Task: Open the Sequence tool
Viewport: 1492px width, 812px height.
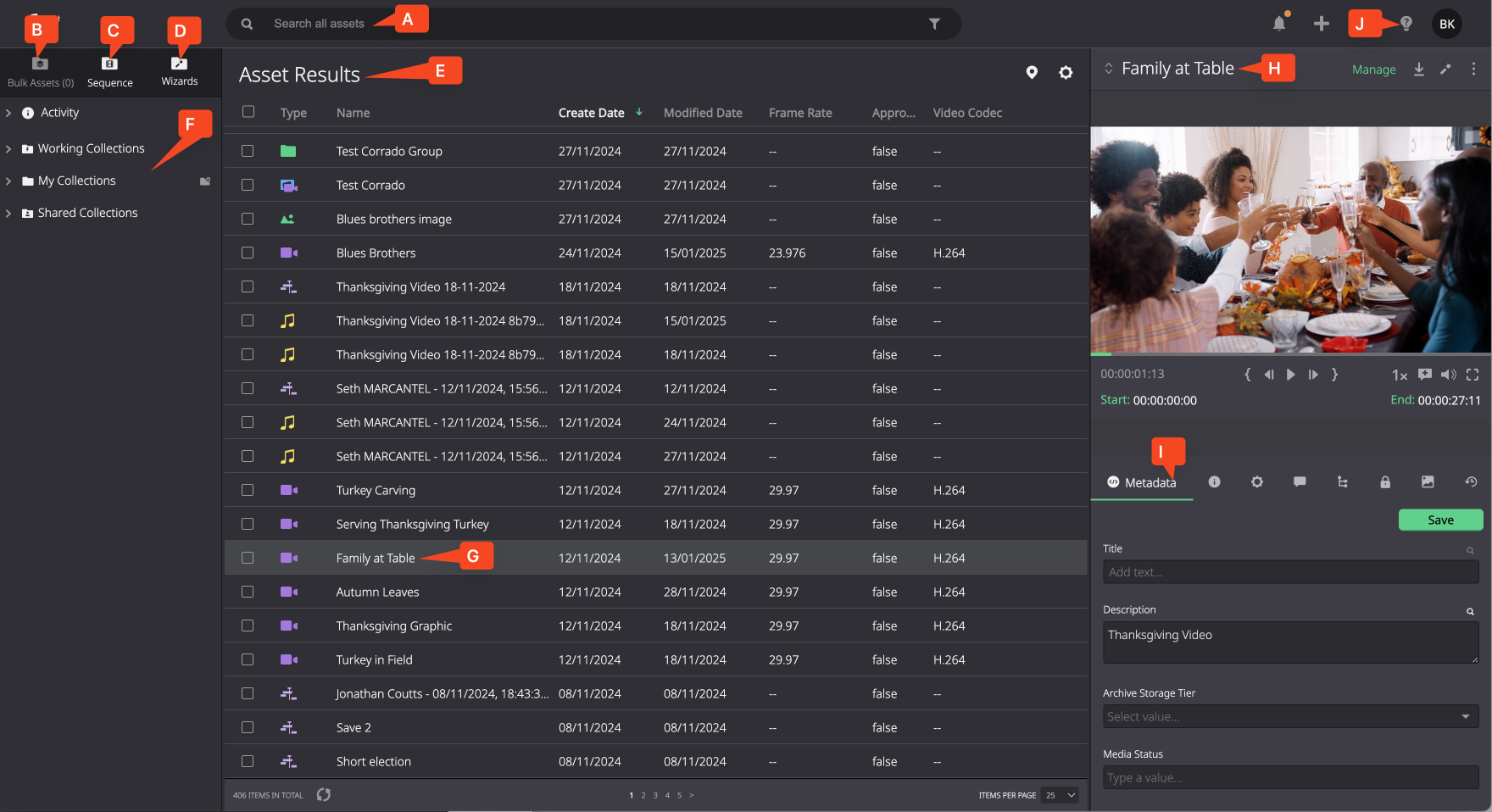Action: pyautogui.click(x=110, y=72)
